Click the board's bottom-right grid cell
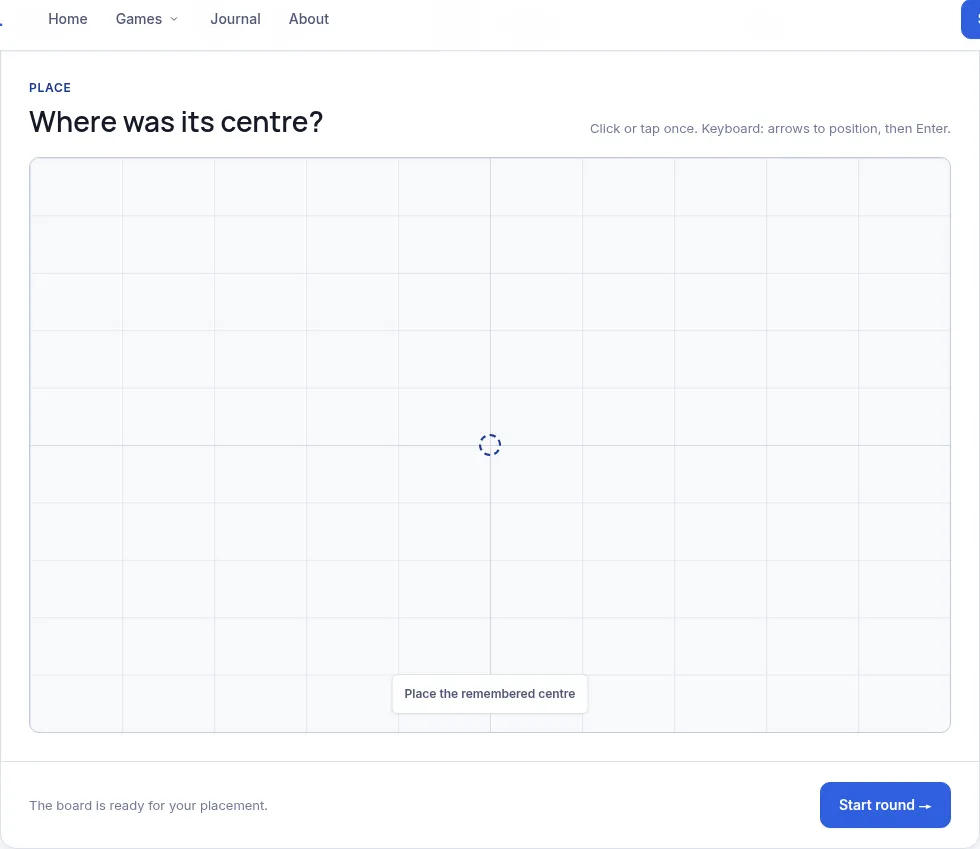The width and height of the screenshot is (980, 849). 904,703
